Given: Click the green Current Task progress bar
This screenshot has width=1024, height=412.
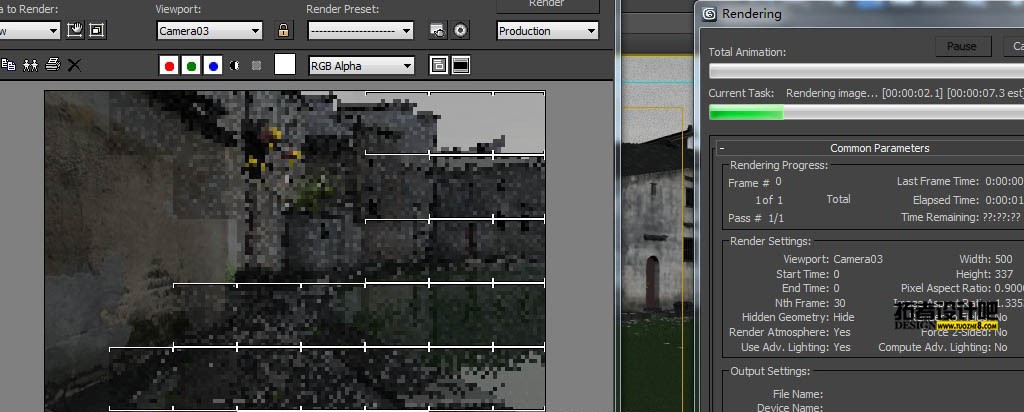Looking at the screenshot, I should (x=866, y=112).
